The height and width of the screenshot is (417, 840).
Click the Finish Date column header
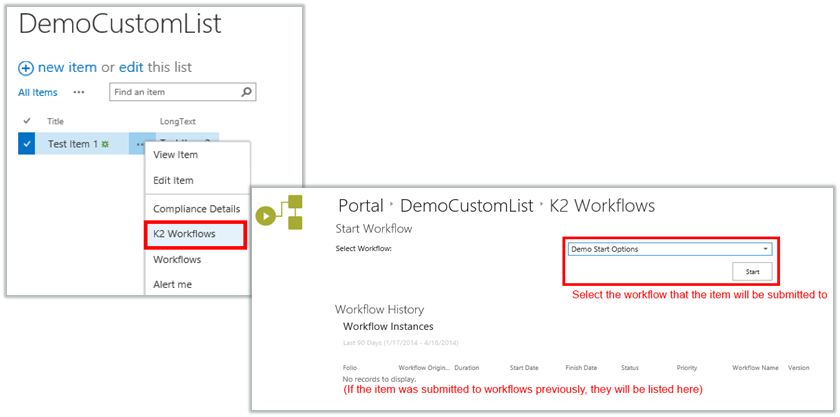581,368
